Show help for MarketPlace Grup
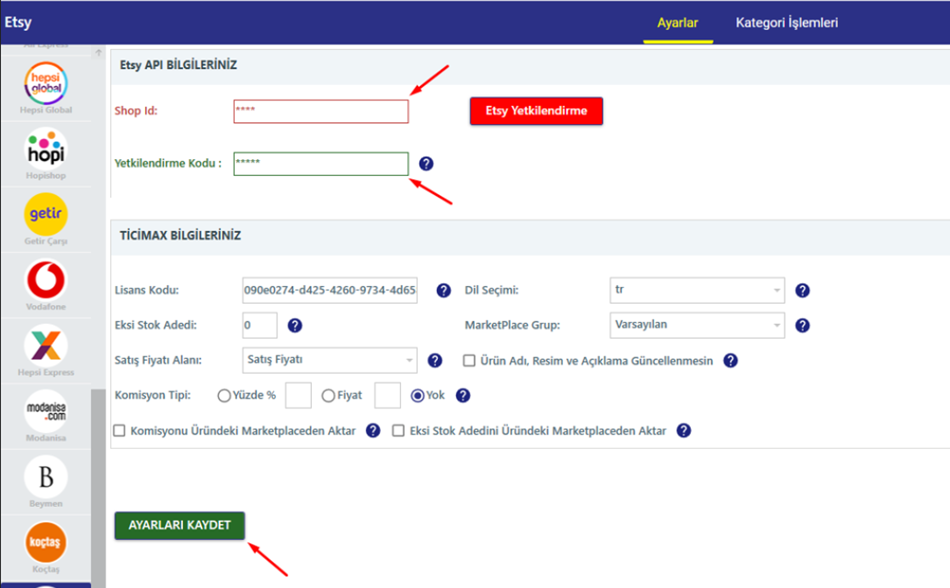The height and width of the screenshot is (588, 950). point(802,326)
